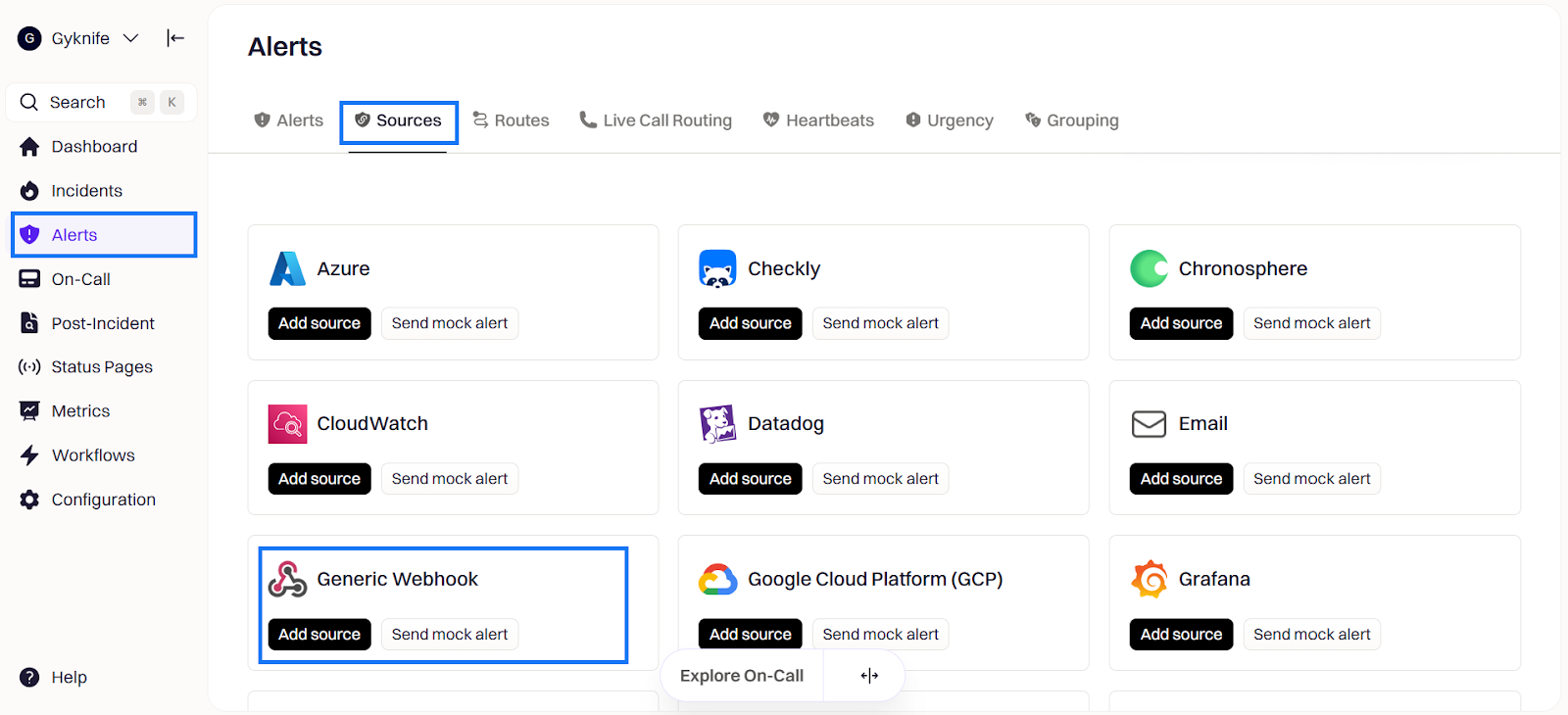Add source for Checkly
Image resolution: width=1568 pixels, height=715 pixels.
pyautogui.click(x=751, y=323)
